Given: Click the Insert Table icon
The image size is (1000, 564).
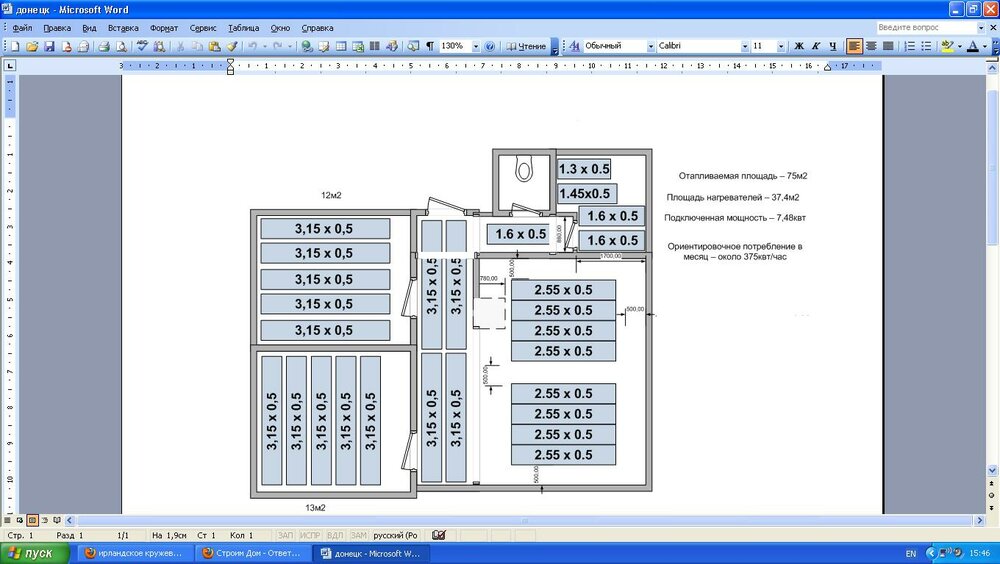Looking at the screenshot, I should 341,46.
